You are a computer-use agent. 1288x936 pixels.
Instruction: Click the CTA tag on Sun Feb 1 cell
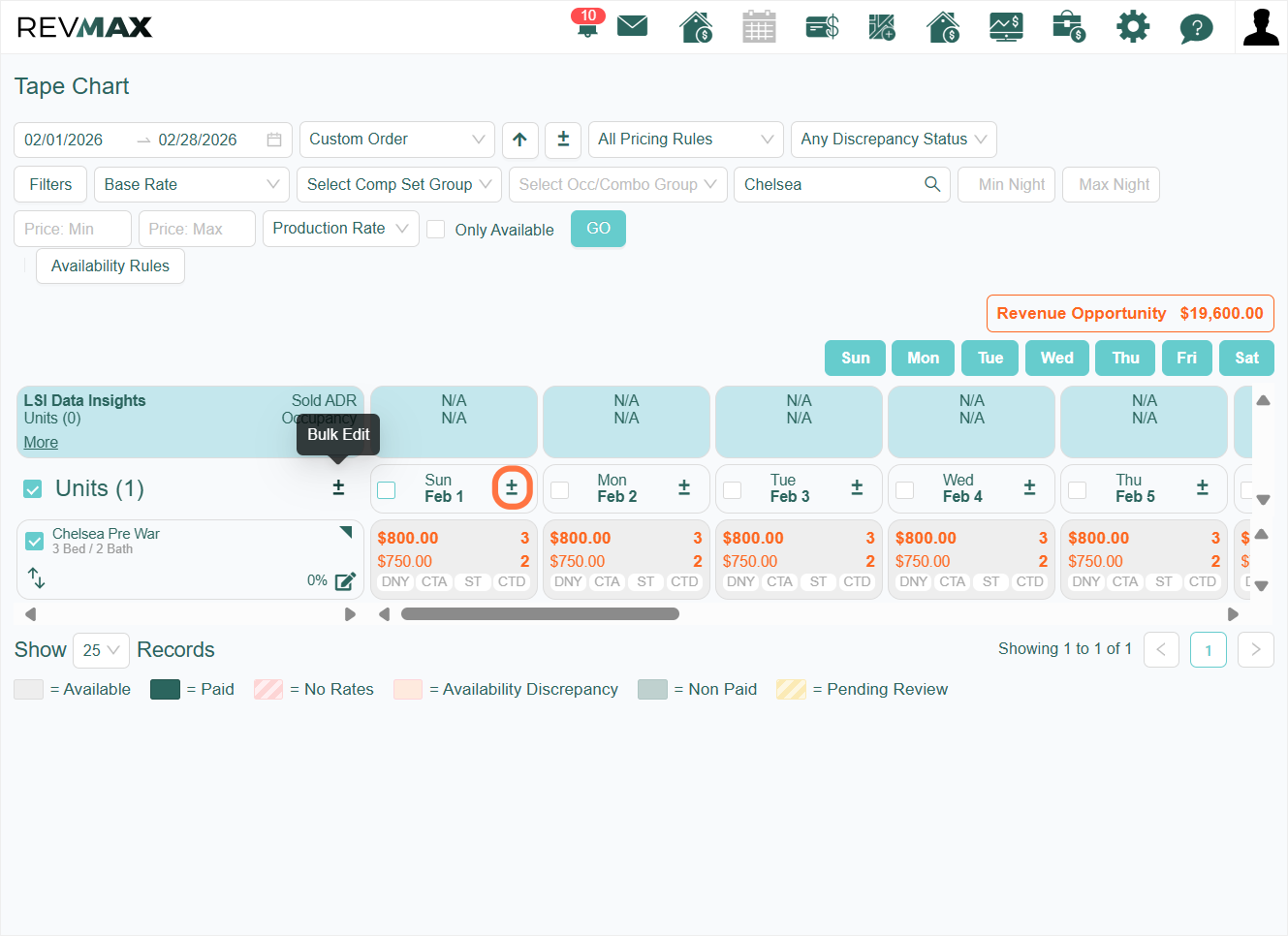tap(434, 581)
